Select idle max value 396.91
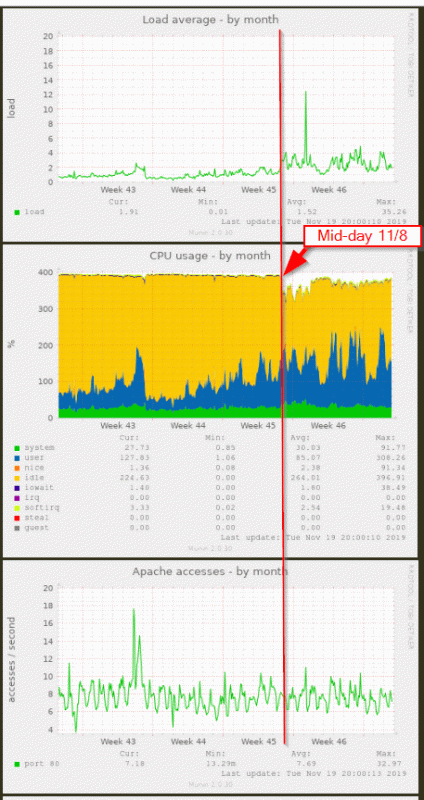 (x=392, y=478)
